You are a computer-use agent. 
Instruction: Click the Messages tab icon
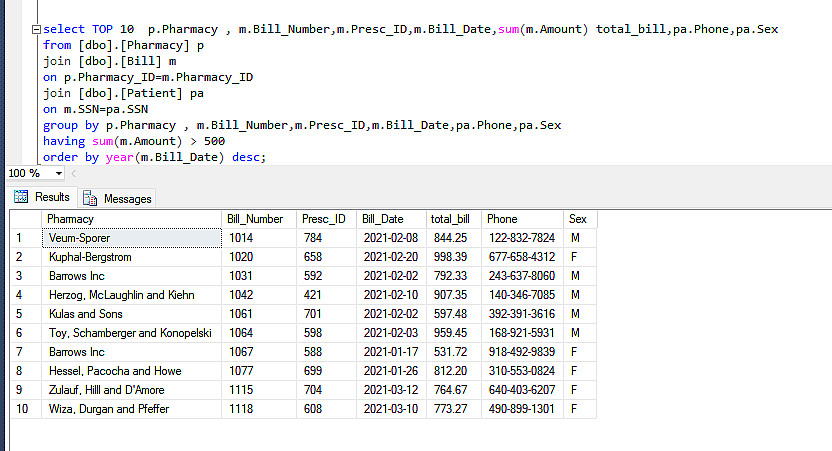pos(90,198)
